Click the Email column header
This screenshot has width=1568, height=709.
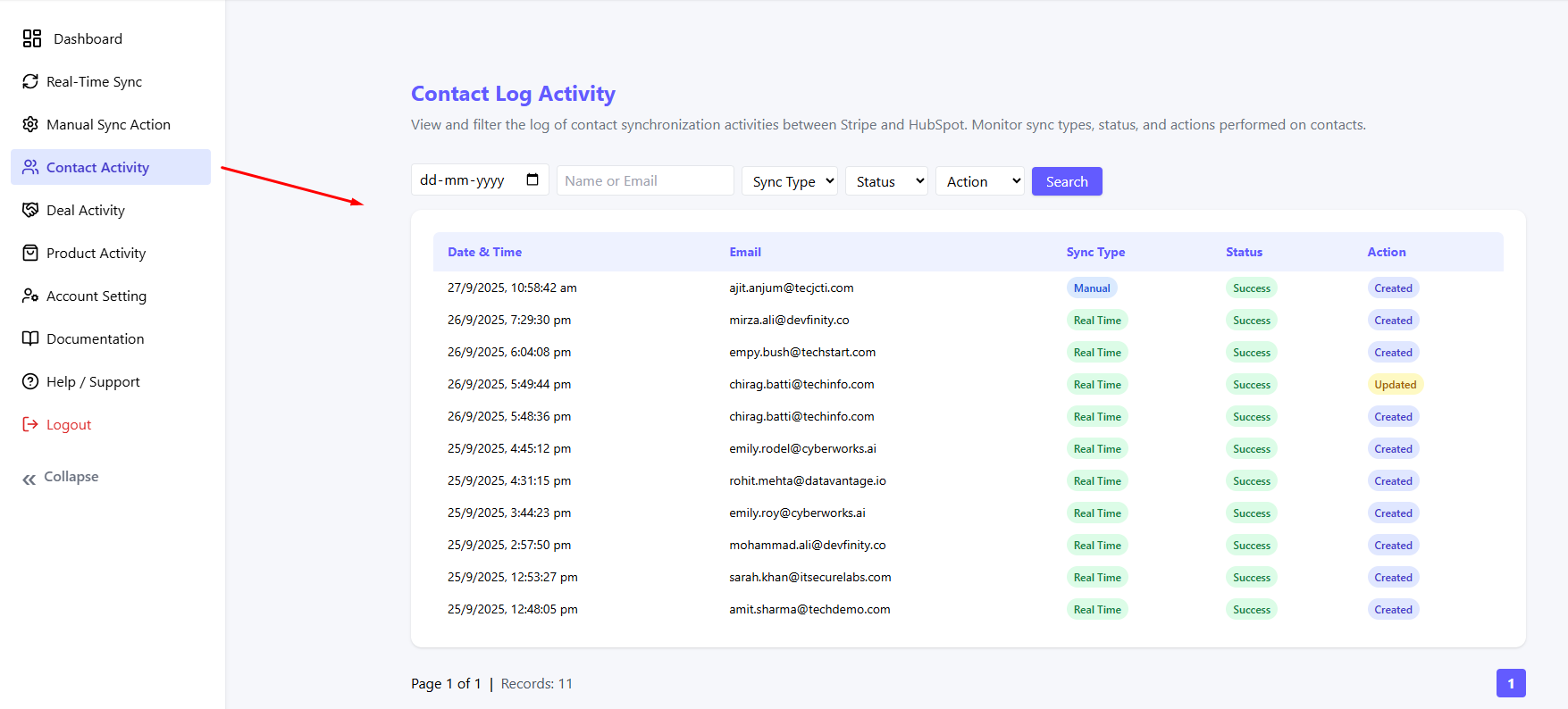[745, 252]
